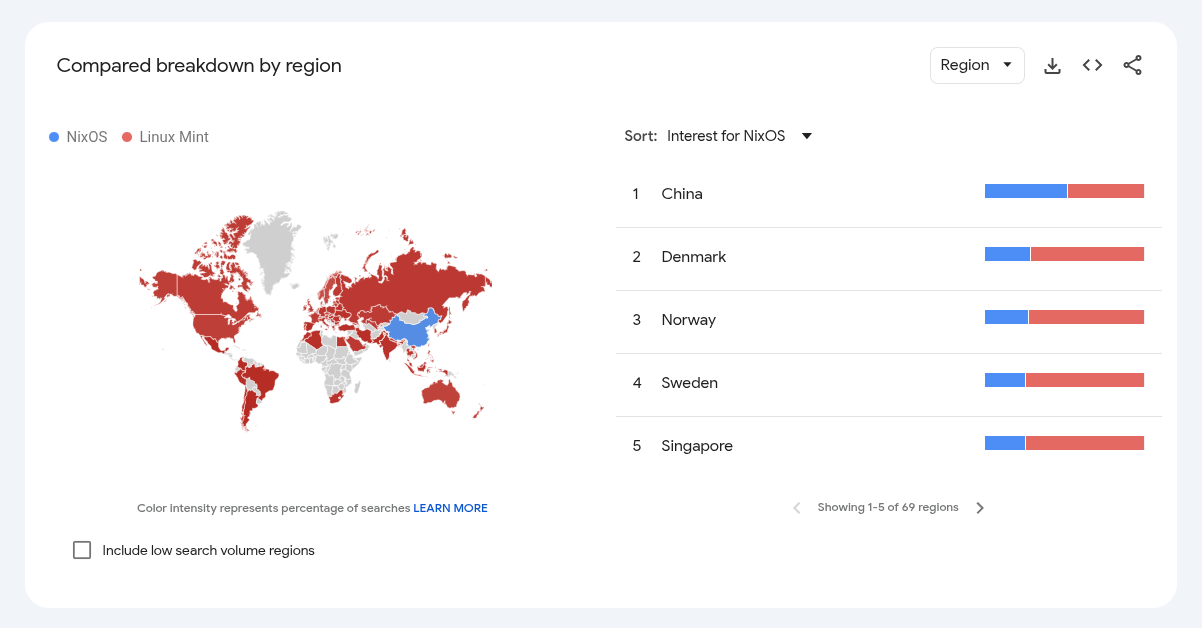Open the LEARN MORE link
Screen dimensions: 1202x628
pos(450,508)
